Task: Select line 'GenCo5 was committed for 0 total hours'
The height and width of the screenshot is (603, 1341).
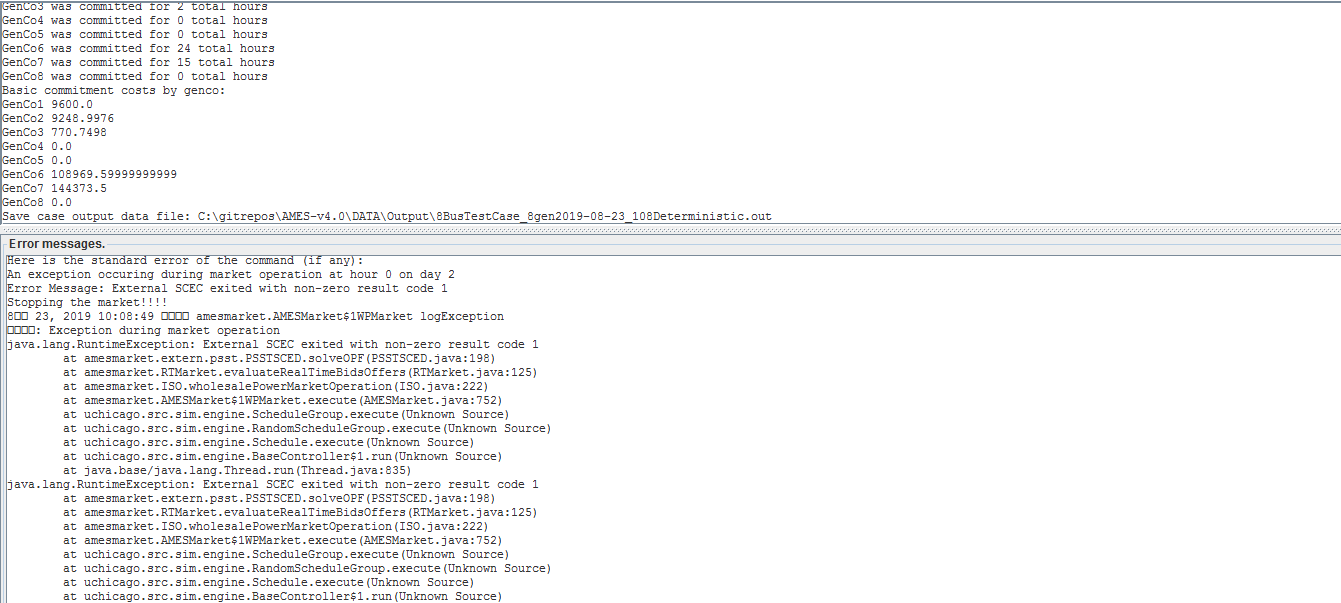Action: 135,34
